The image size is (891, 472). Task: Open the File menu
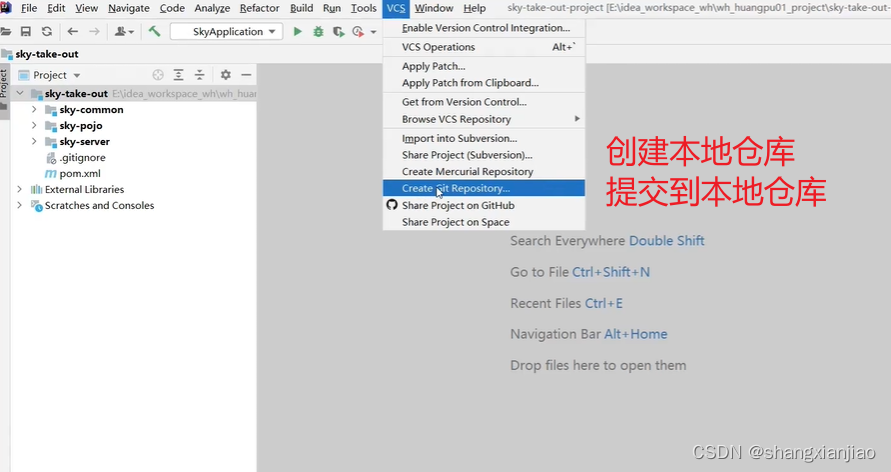29,8
